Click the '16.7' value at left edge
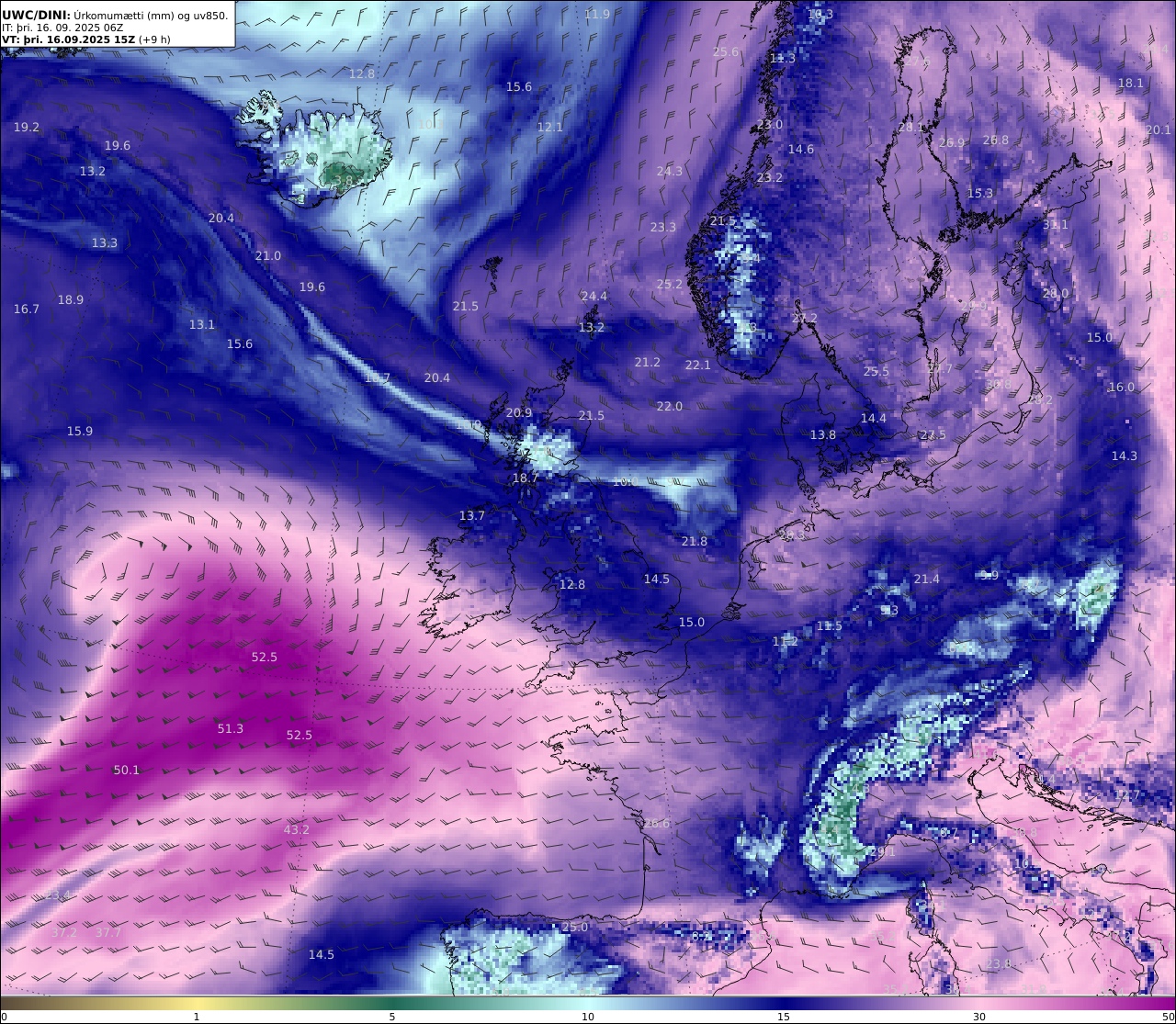 click(x=27, y=309)
